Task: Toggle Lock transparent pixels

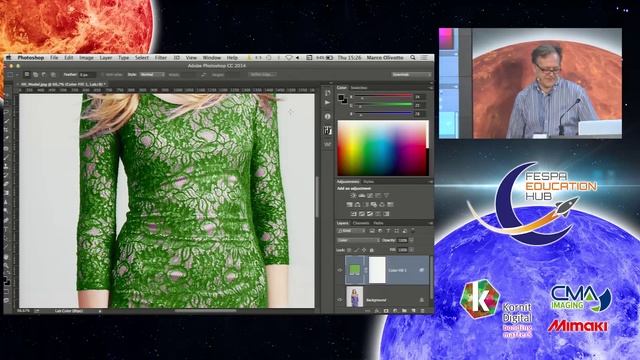Action: coord(349,250)
